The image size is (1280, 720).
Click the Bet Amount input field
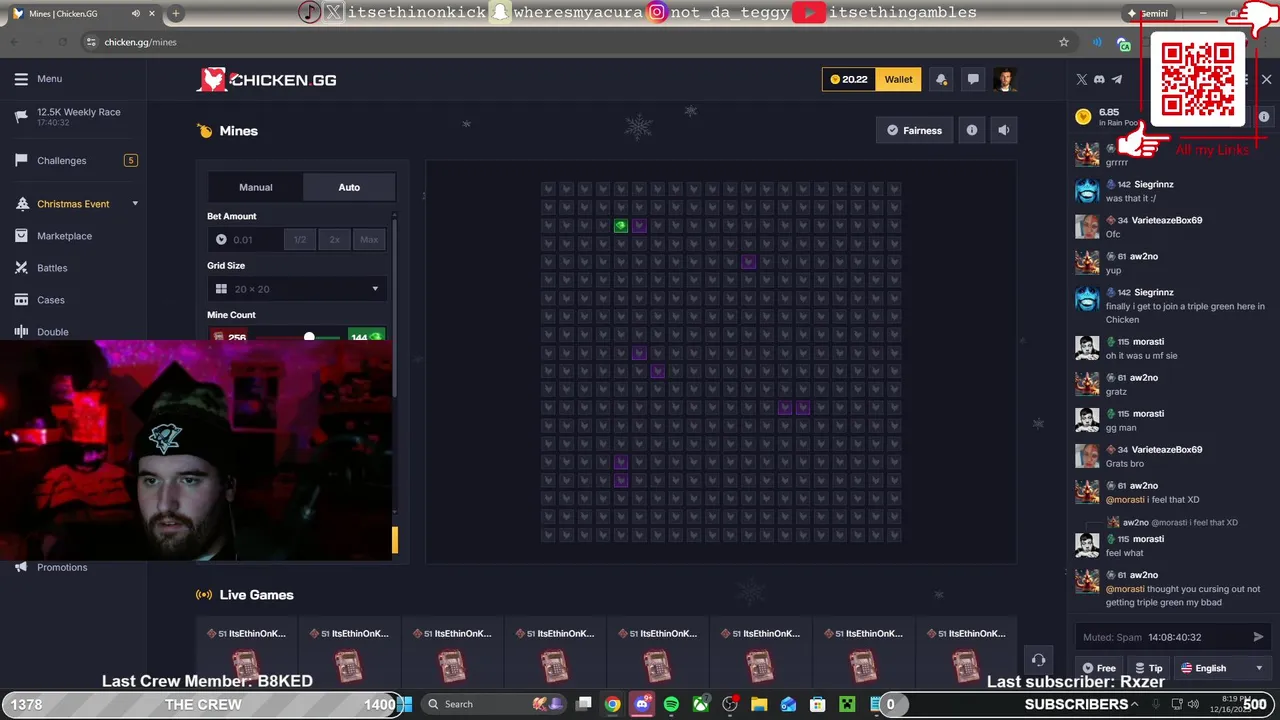[246, 240]
